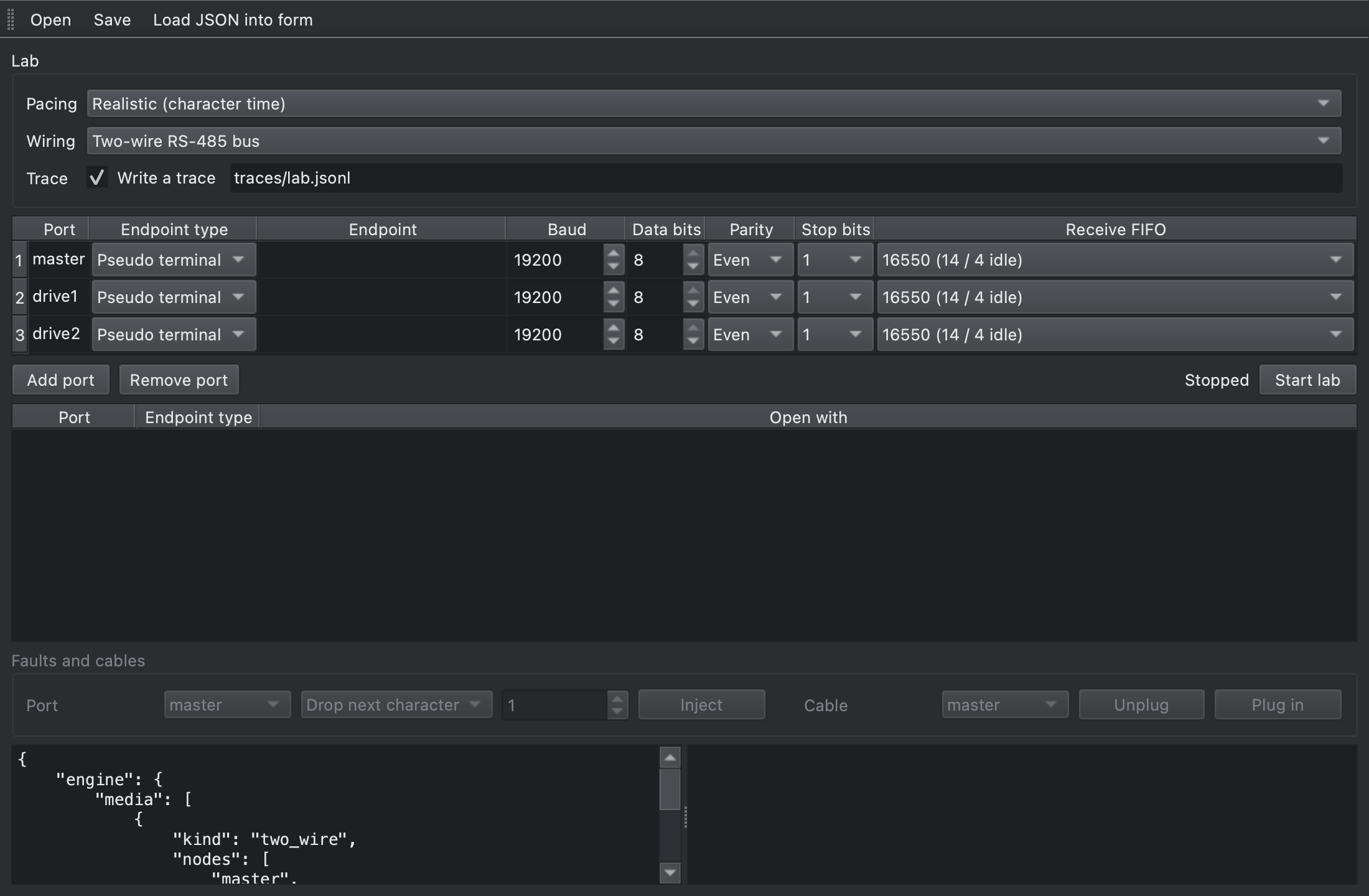The height and width of the screenshot is (896, 1369).
Task: Select row header 1 for master
Action: [x=19, y=260]
